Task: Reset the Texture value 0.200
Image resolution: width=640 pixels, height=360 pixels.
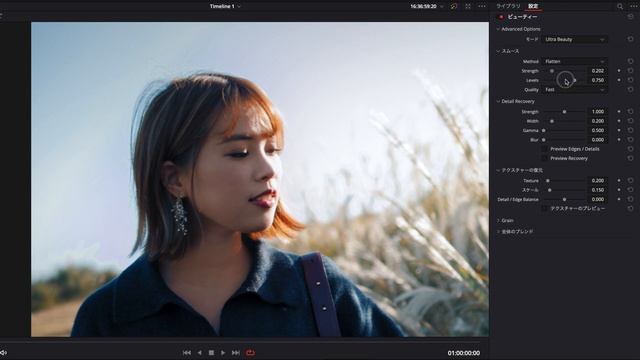Action: point(631,180)
